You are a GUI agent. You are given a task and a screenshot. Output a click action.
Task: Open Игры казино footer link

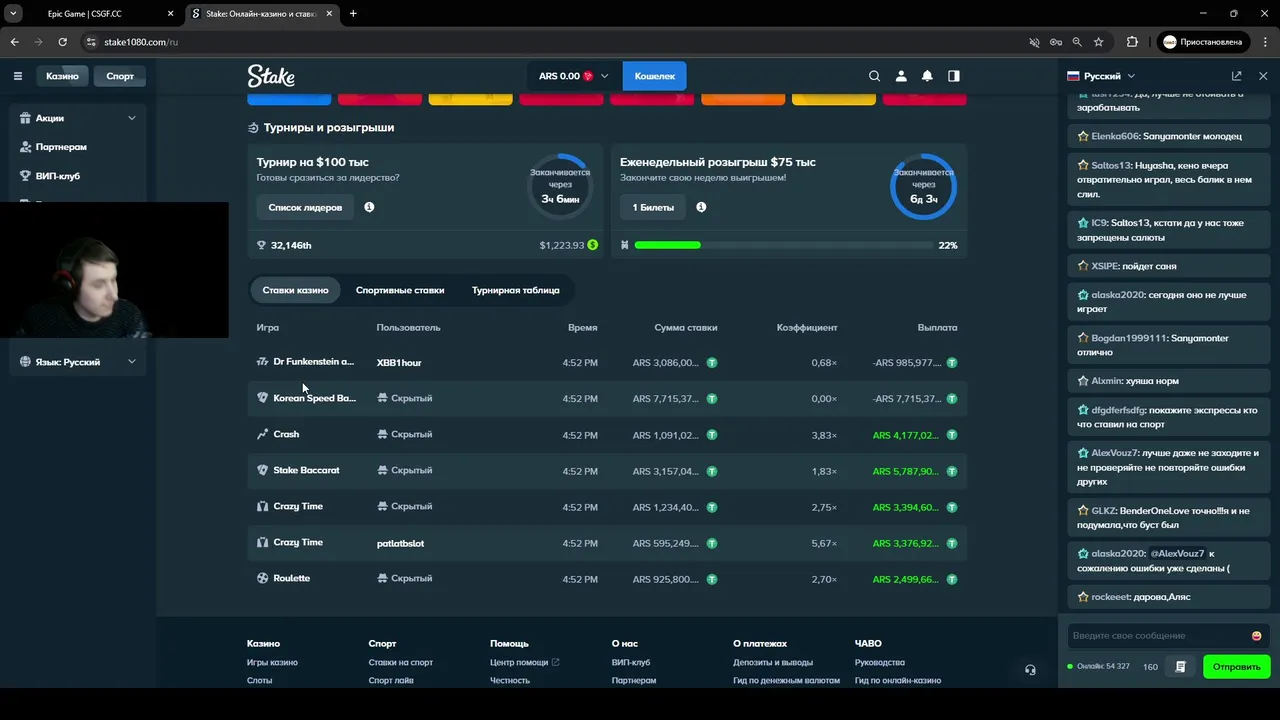click(x=272, y=662)
